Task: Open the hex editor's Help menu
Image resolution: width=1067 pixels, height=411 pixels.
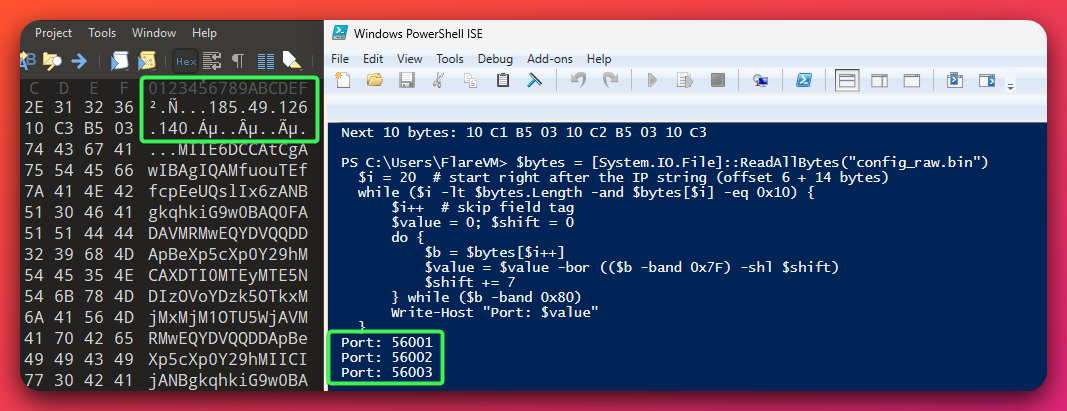Action: tap(204, 33)
